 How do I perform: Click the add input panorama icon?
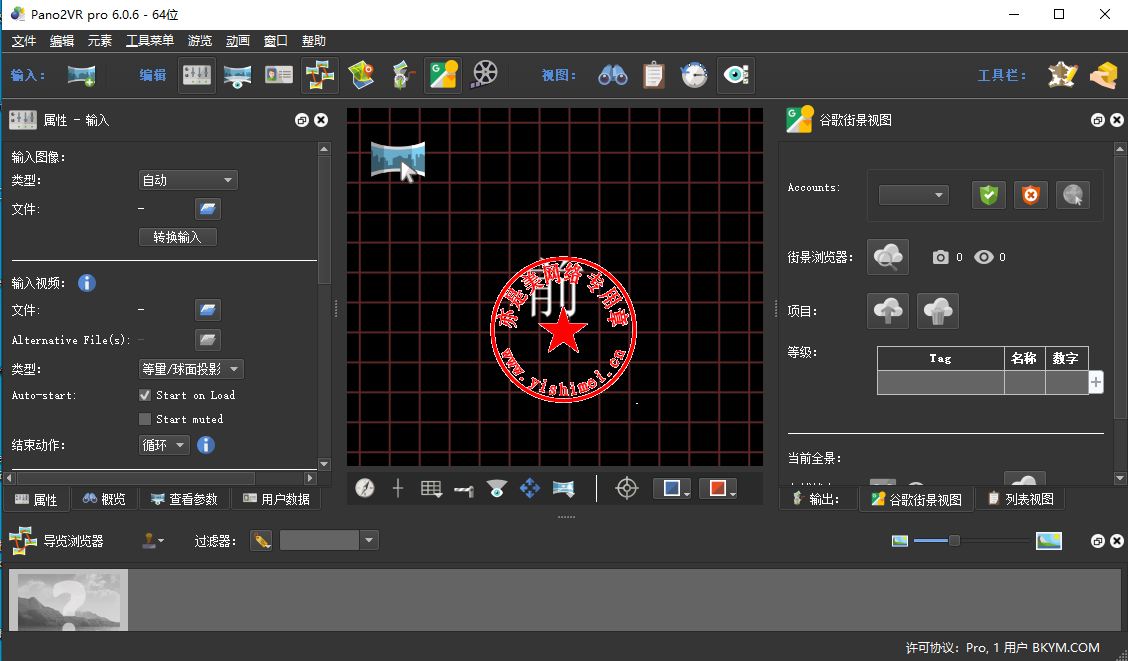pos(81,75)
